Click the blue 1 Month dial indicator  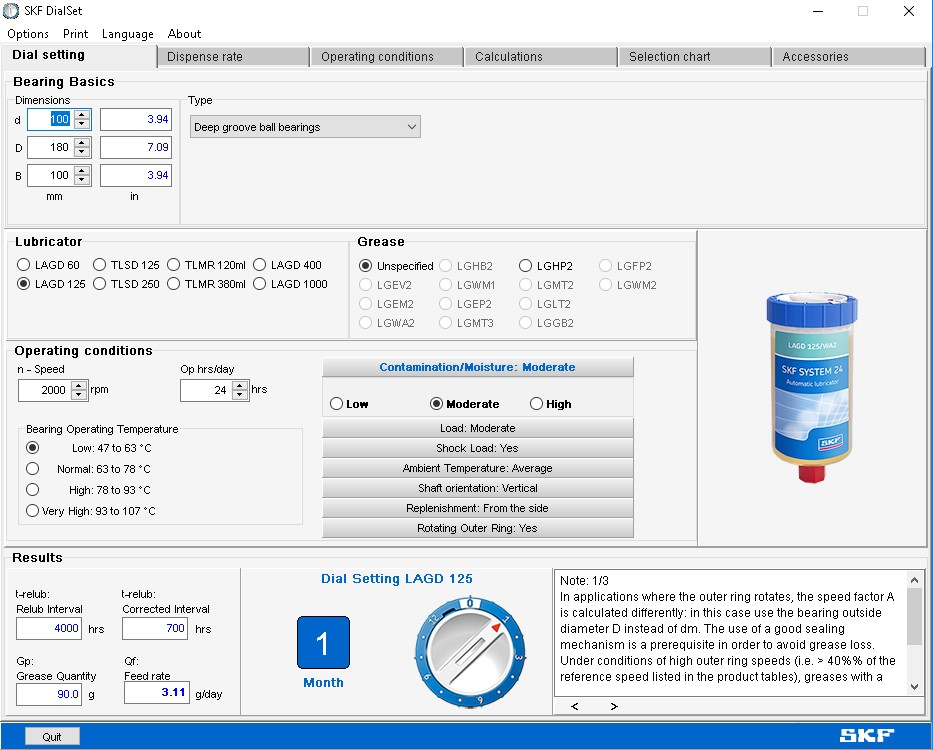(x=323, y=643)
